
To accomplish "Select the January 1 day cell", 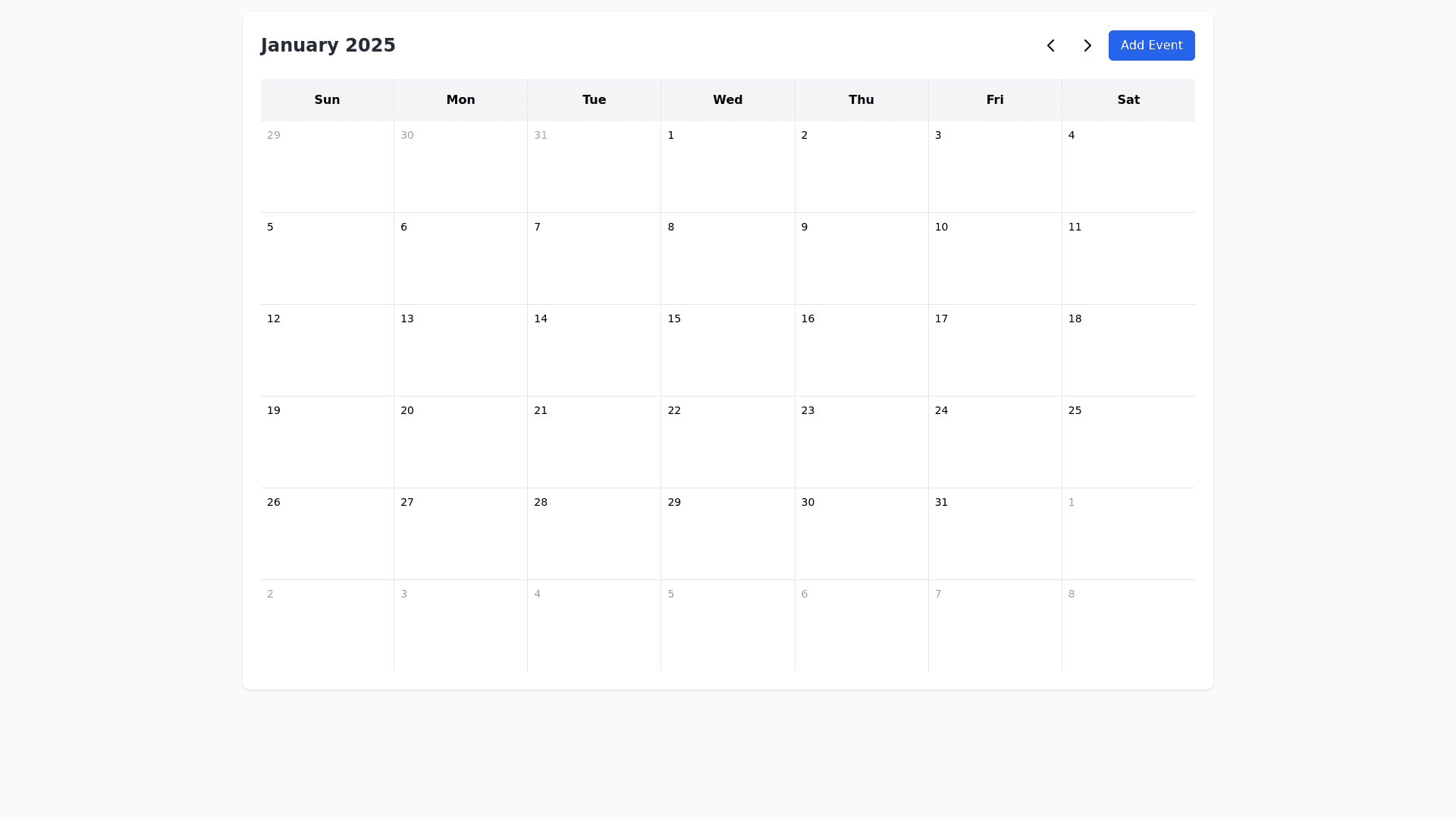I will point(727,167).
